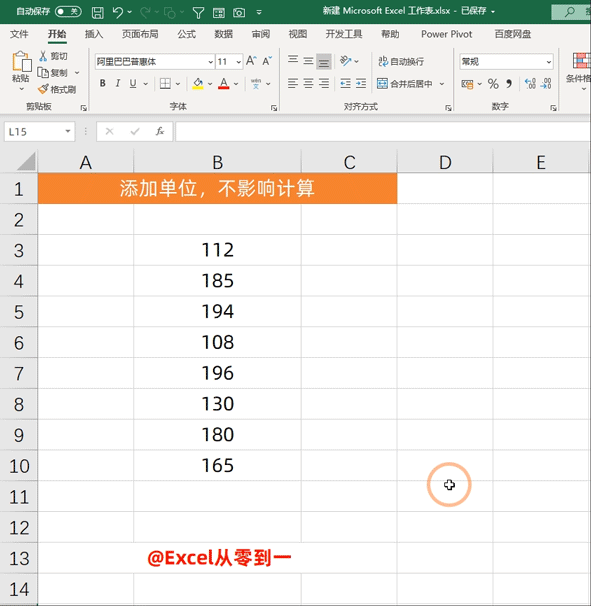Open Customize Quick Access Toolbar arrow

click(259, 13)
